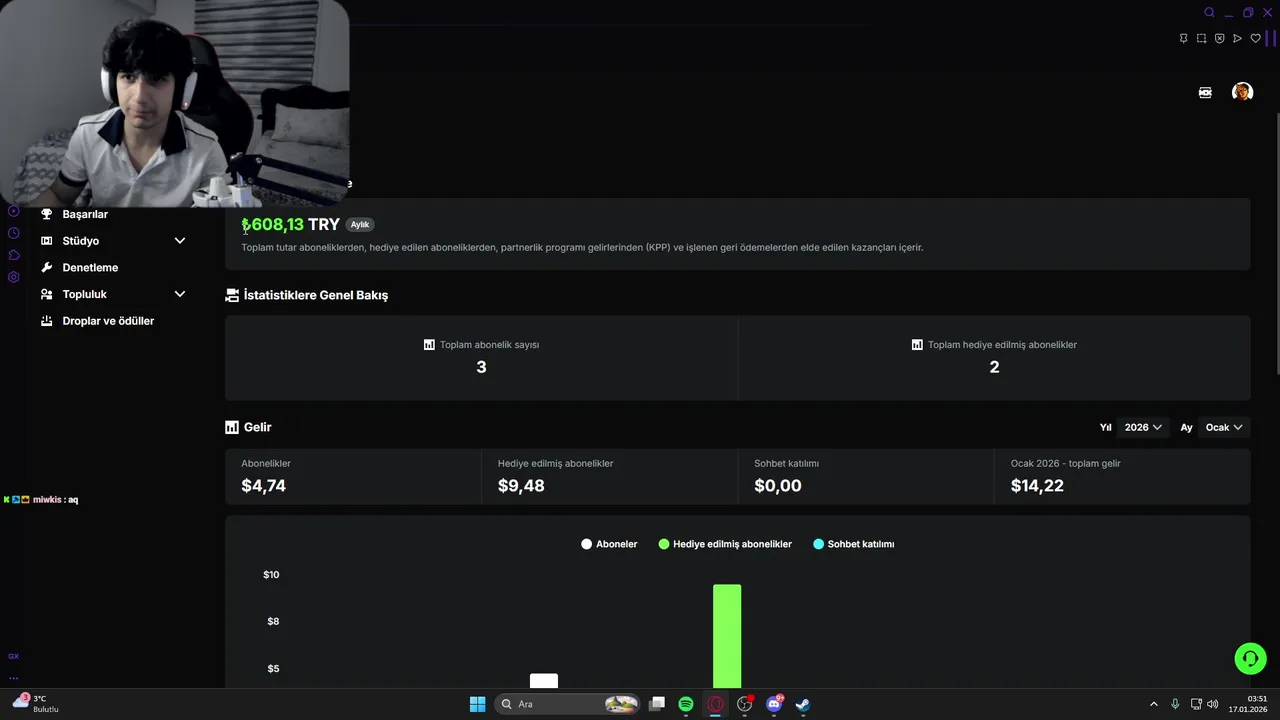Open Discord from the taskbar
The image size is (1280, 720).
[774, 704]
